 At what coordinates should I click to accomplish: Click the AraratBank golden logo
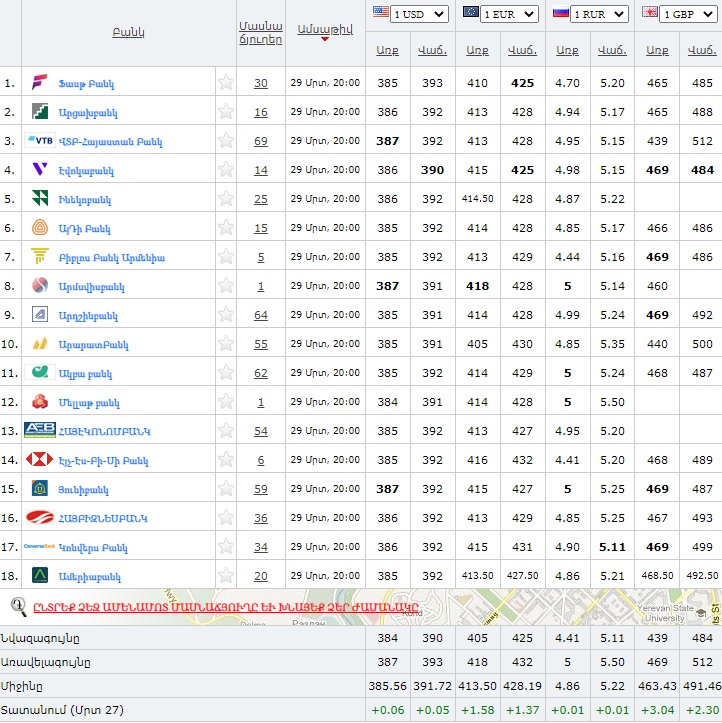click(x=40, y=344)
